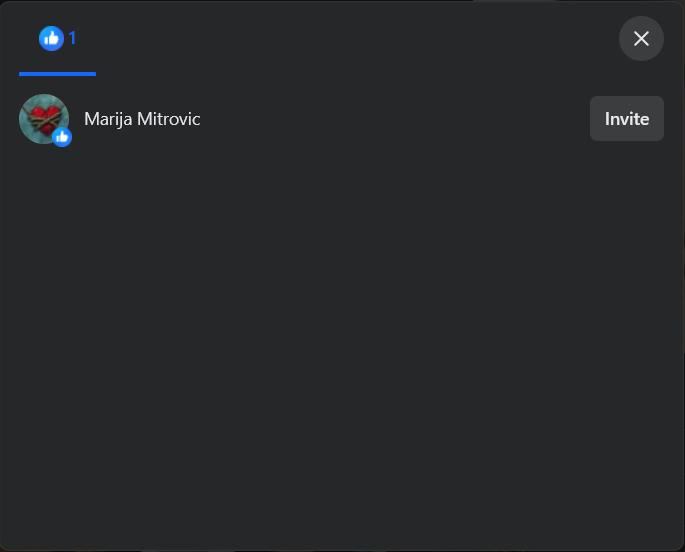Open Marija Mitrovic's profile from her name
This screenshot has width=685, height=552.
click(x=142, y=119)
